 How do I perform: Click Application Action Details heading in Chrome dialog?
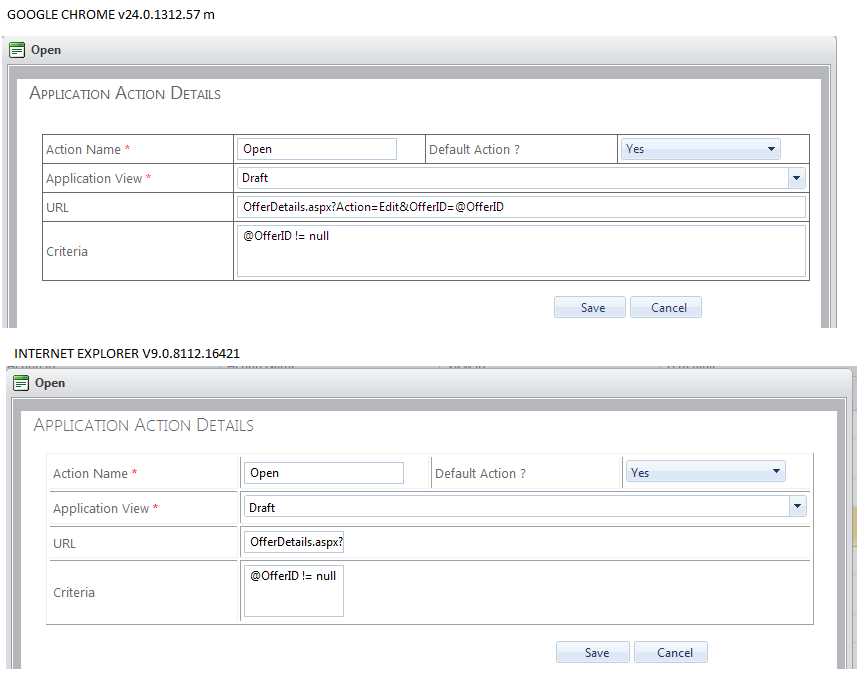125,94
